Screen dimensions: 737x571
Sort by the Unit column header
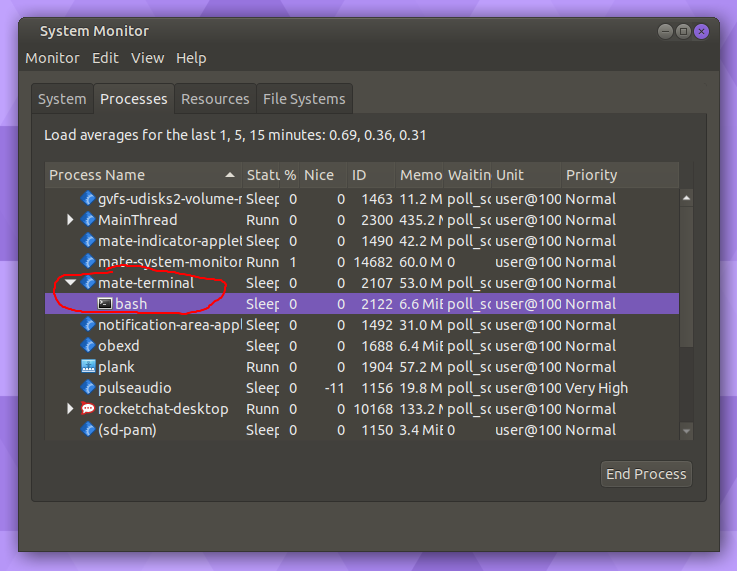(526, 175)
